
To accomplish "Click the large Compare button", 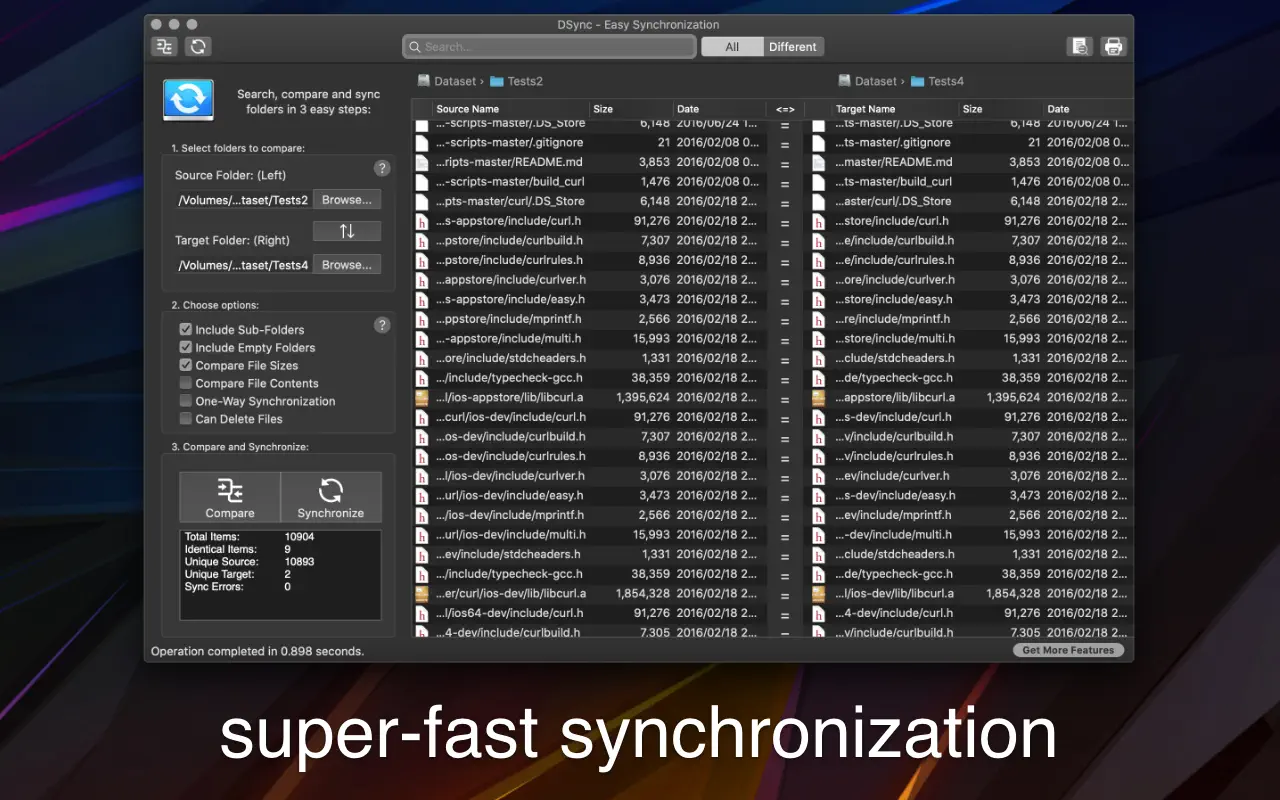I will pos(230,497).
